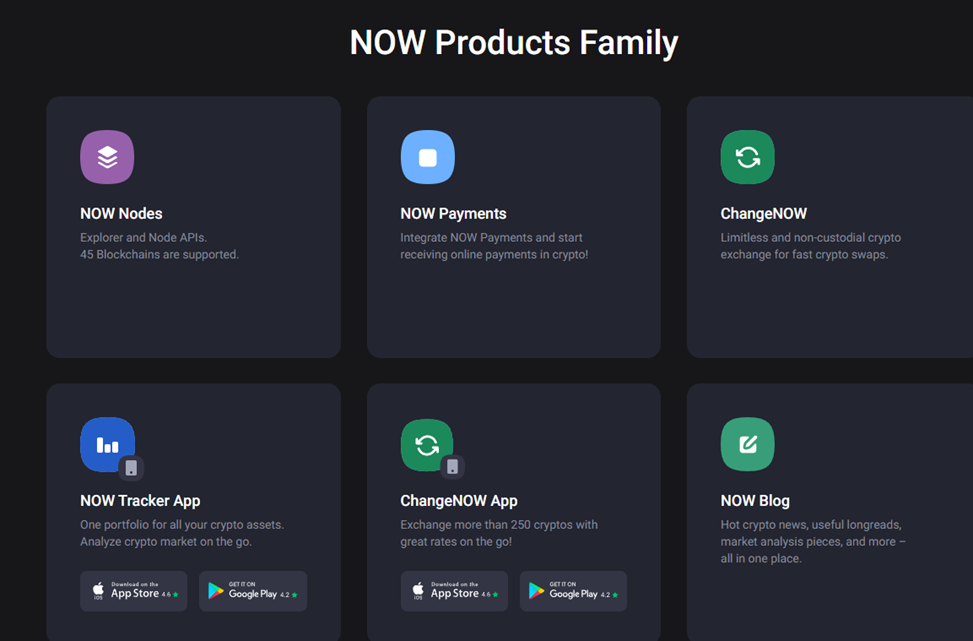Download ChangeNOW App from App Store
Image resolution: width=973 pixels, height=641 pixels.
(x=454, y=591)
